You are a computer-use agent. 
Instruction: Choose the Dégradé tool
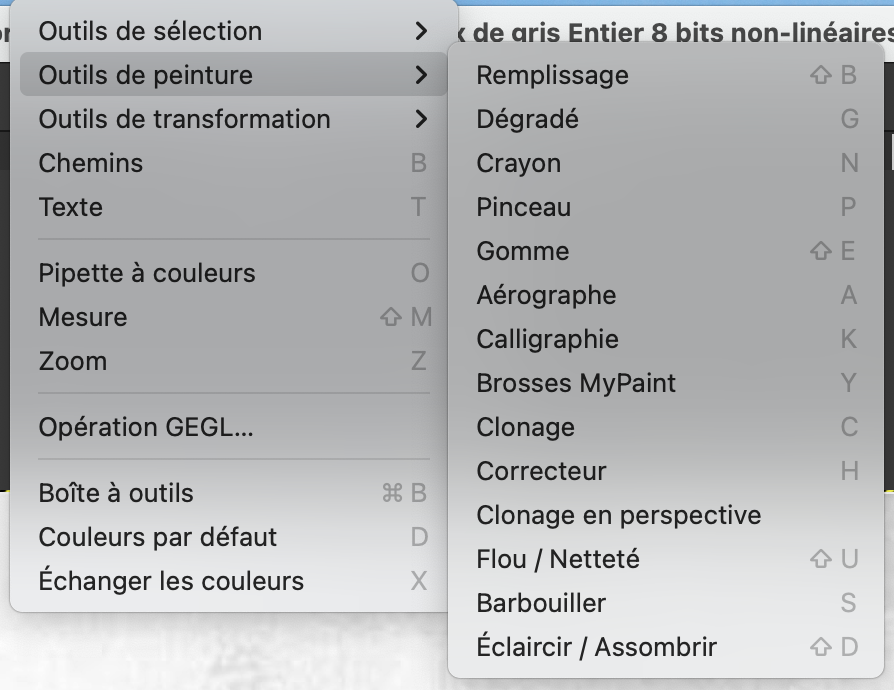[x=528, y=119]
